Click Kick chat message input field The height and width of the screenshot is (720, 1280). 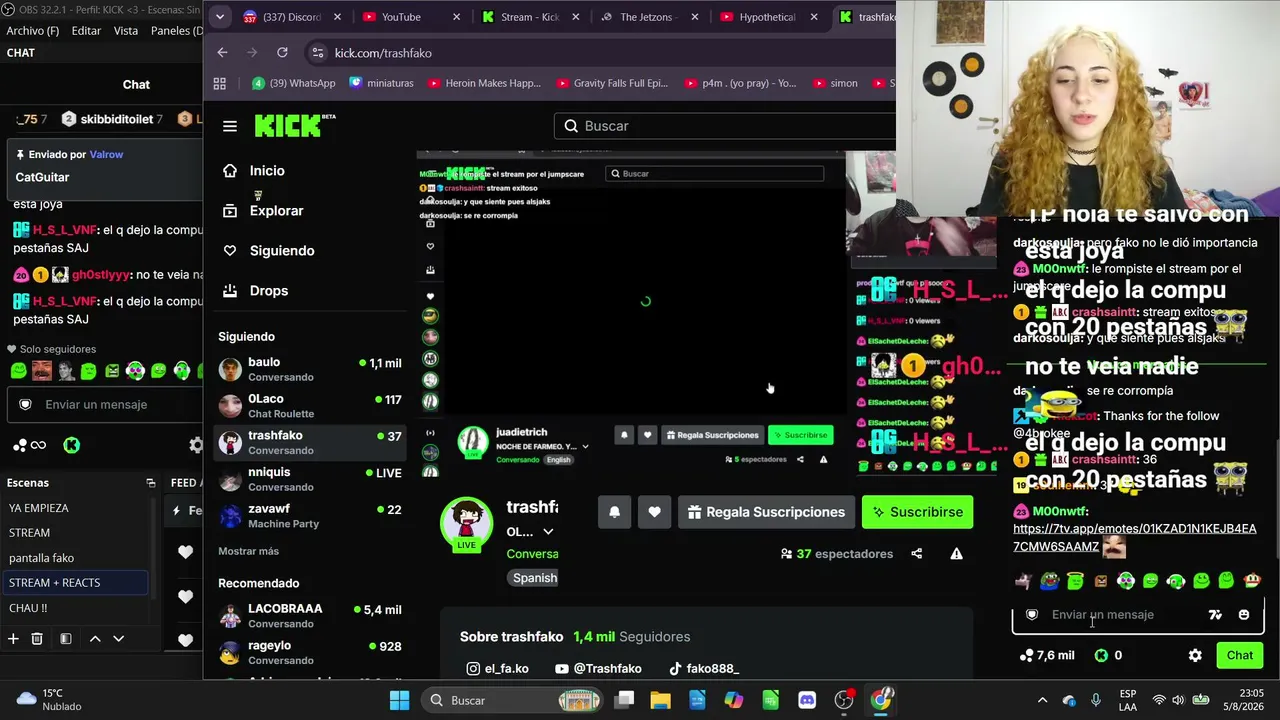click(1120, 615)
